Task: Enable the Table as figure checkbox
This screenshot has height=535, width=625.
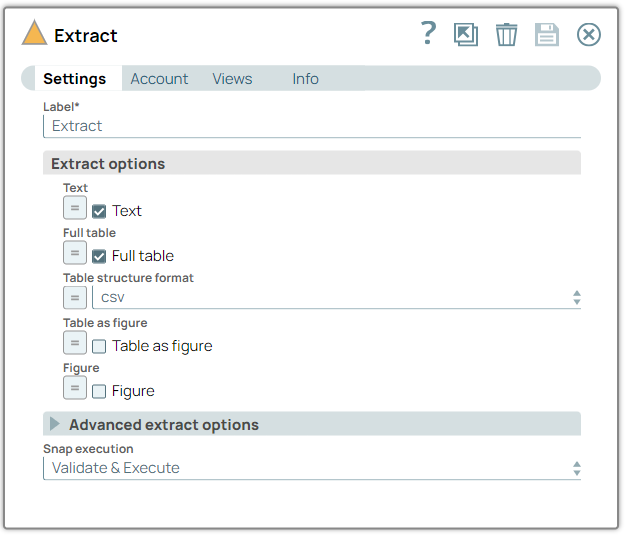Action: click(x=99, y=346)
